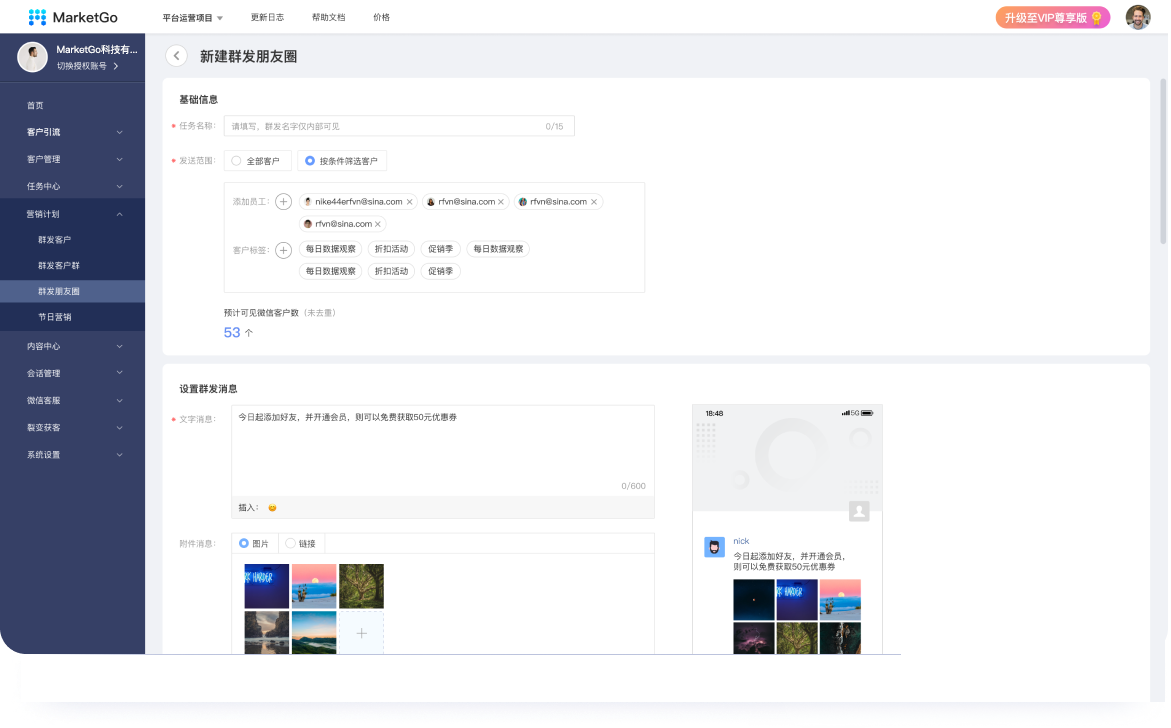Open the 平台运营项目 dropdown
This screenshot has width=1171, height=728.
coord(193,18)
